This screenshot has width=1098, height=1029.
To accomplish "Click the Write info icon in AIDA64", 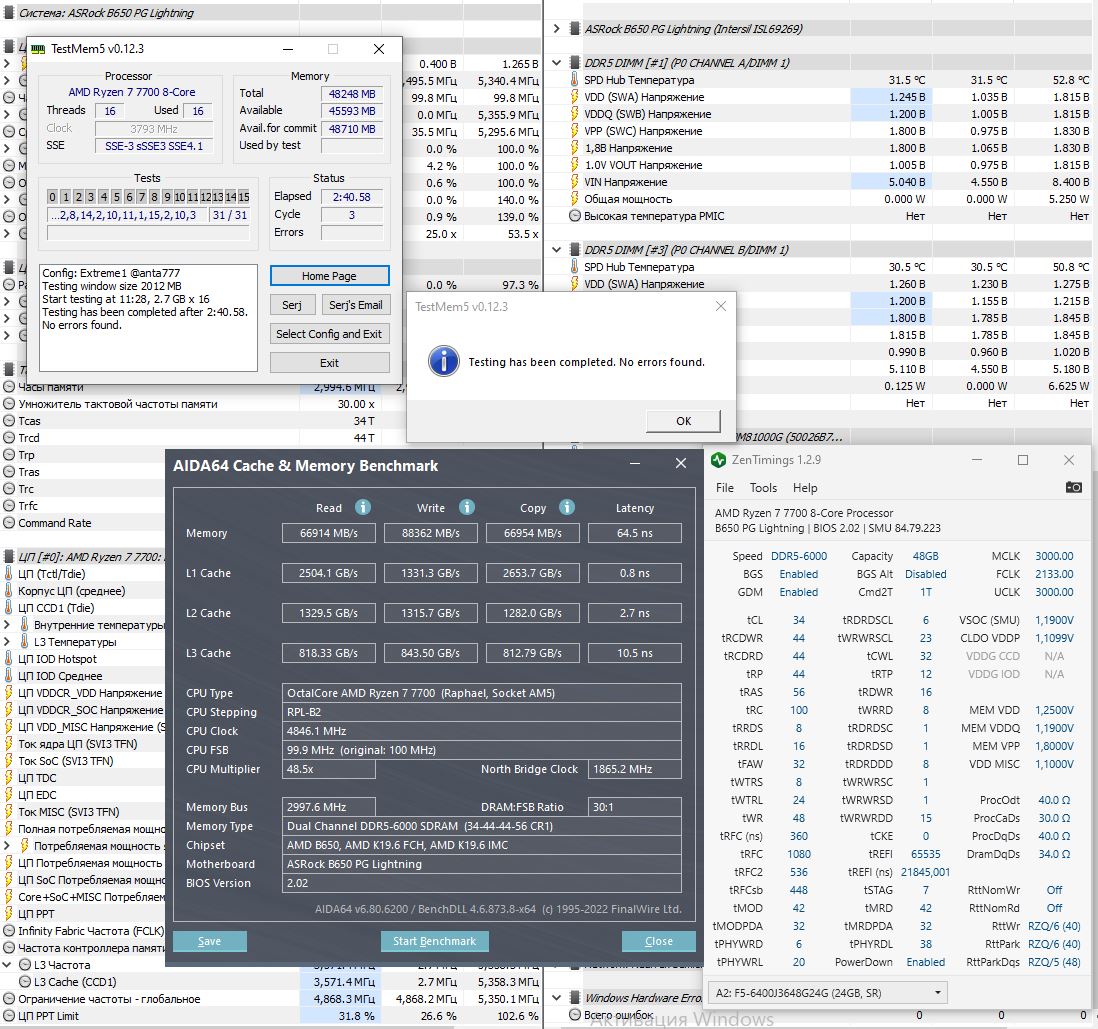I will (467, 507).
